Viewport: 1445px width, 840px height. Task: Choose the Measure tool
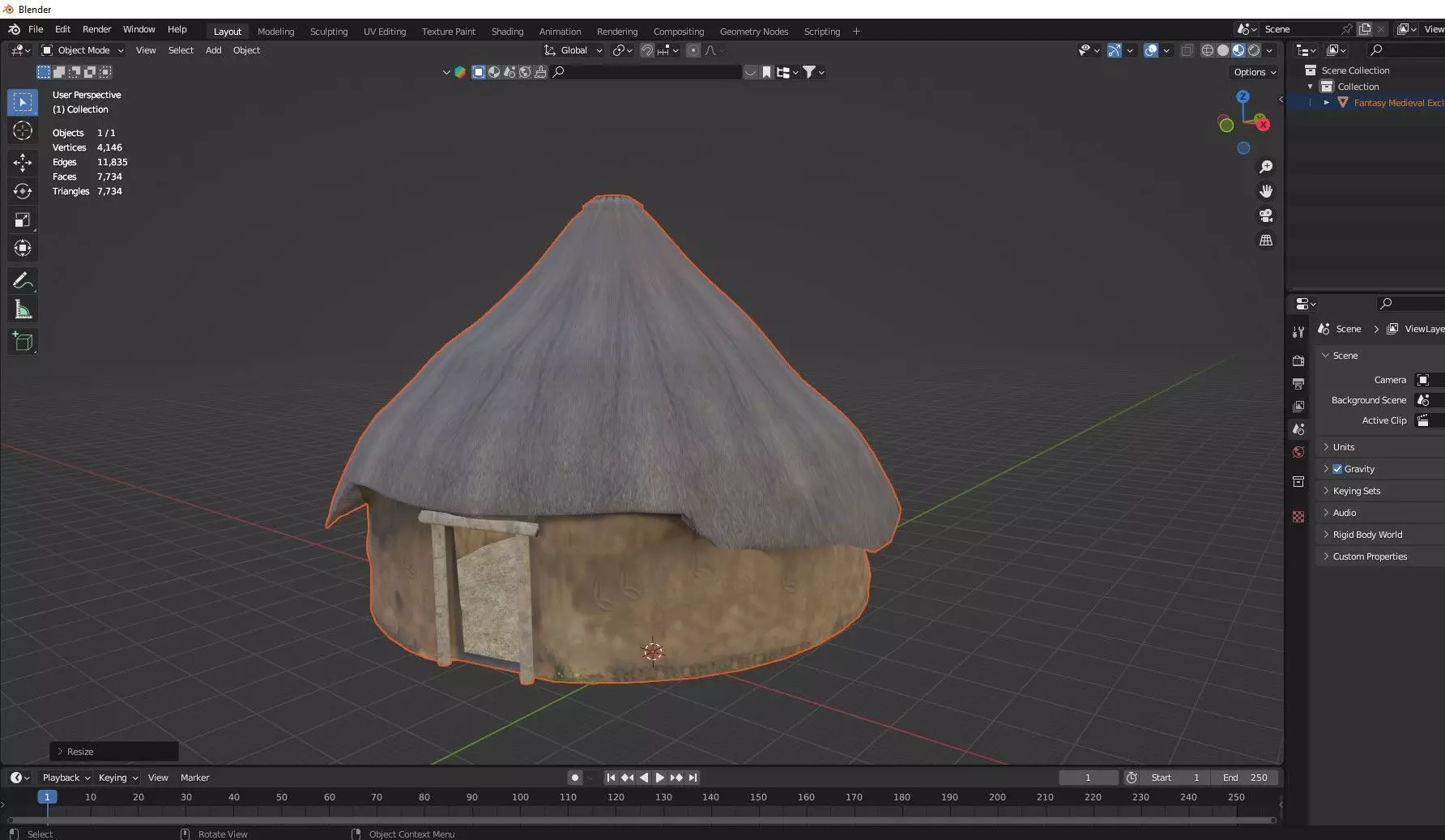point(23,309)
